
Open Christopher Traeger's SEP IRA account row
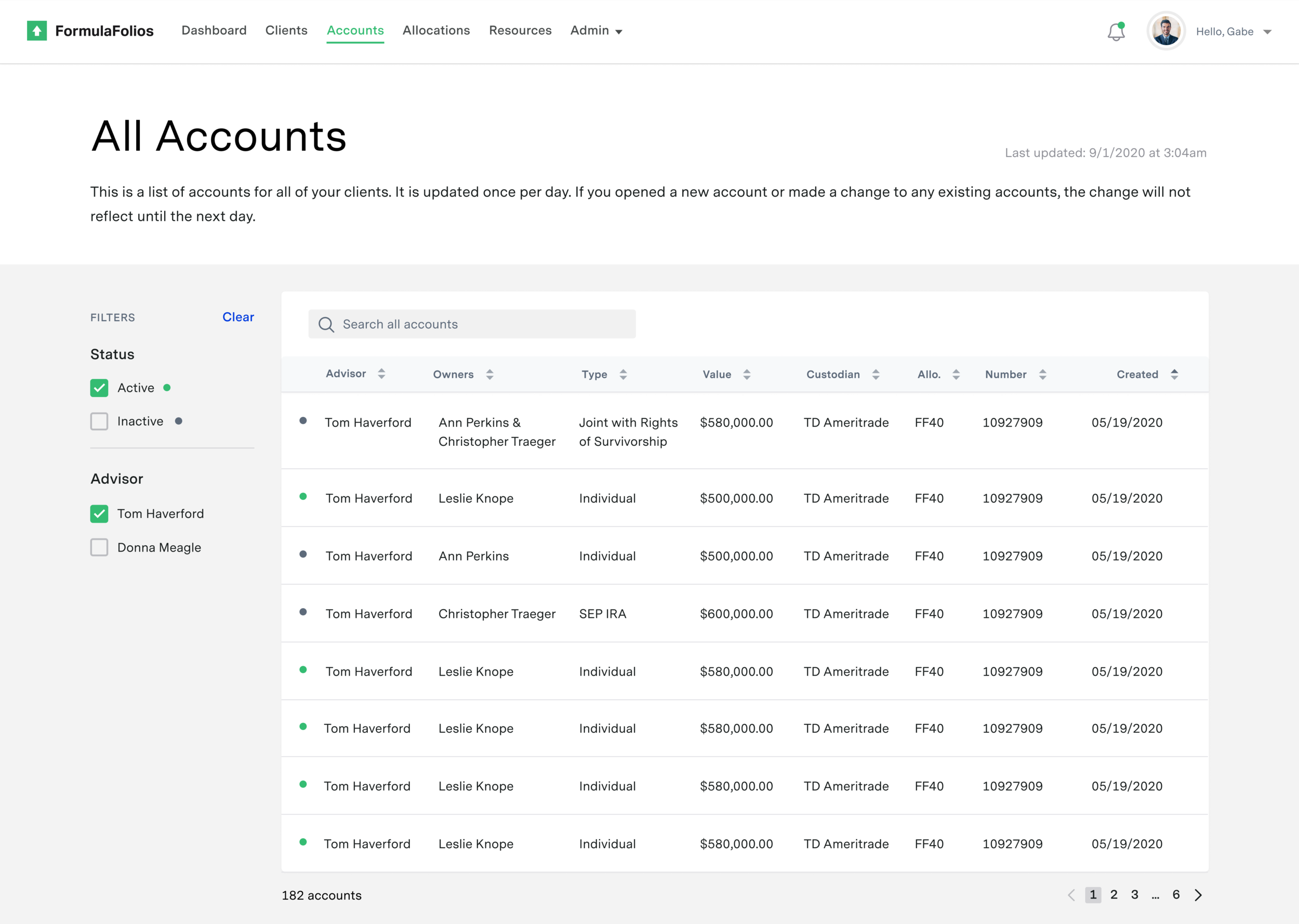click(x=745, y=613)
